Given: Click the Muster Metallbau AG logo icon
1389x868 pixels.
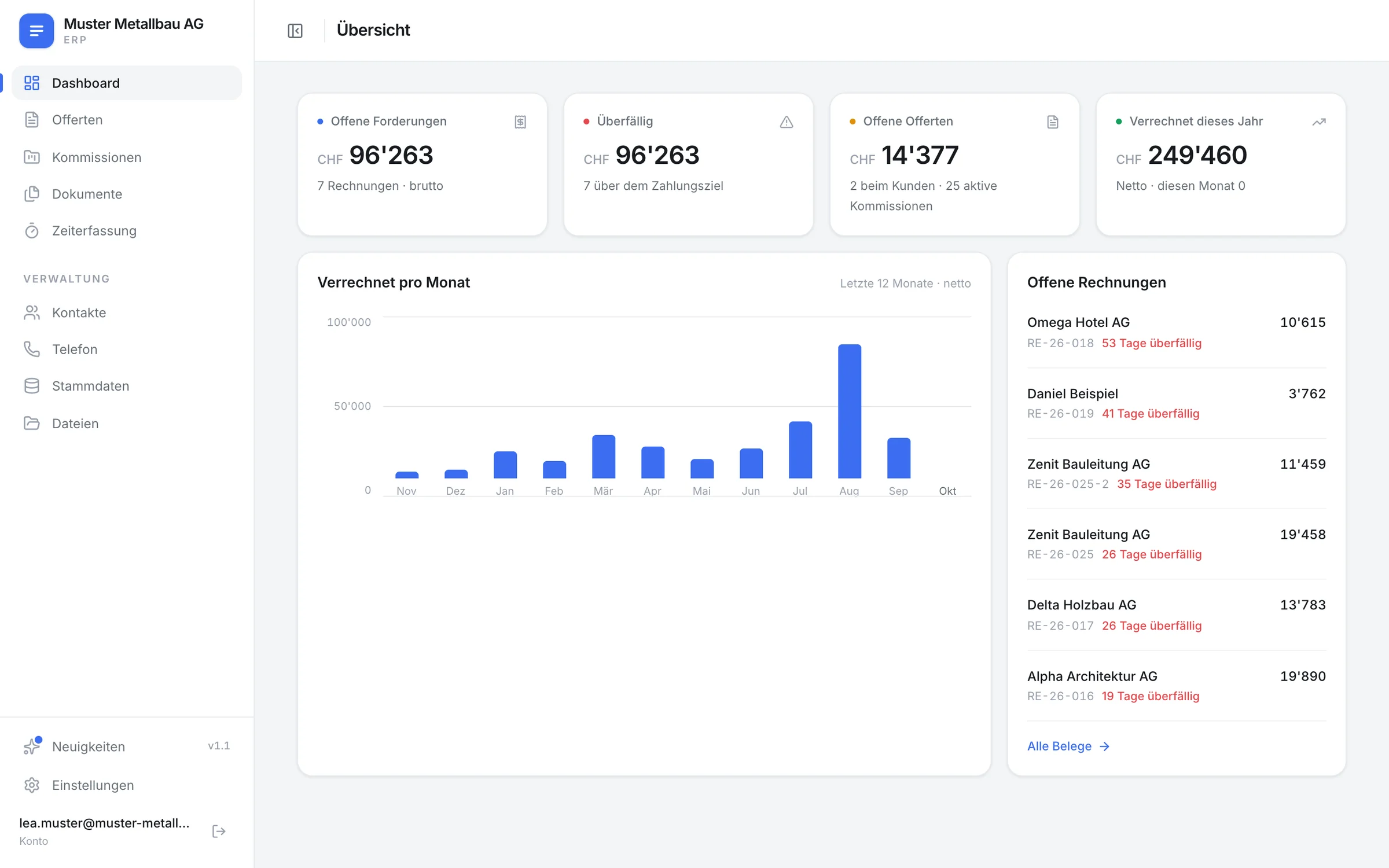Looking at the screenshot, I should point(36,31).
